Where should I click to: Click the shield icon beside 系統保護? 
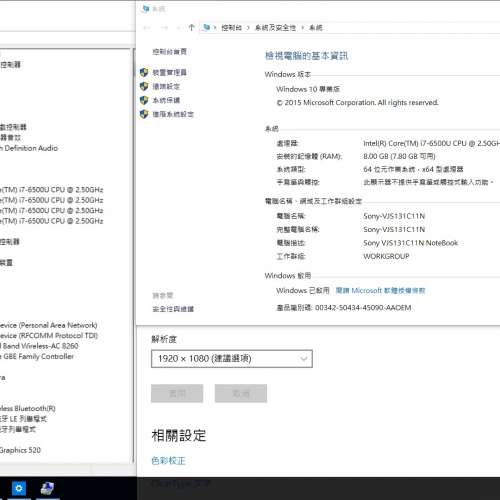(144, 100)
